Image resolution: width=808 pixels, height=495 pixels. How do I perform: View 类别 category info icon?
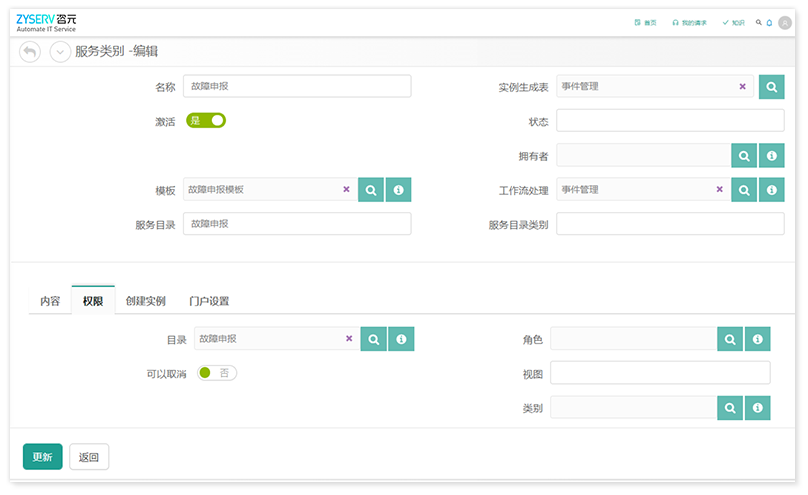coord(758,408)
